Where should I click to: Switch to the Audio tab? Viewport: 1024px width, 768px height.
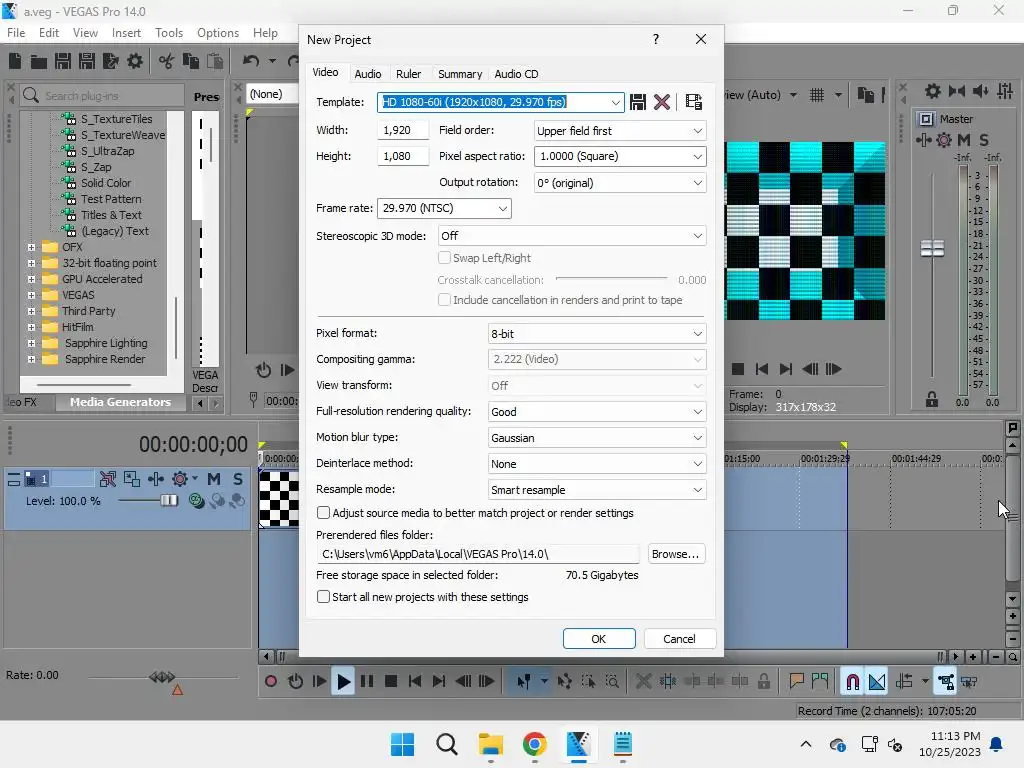[x=368, y=74]
